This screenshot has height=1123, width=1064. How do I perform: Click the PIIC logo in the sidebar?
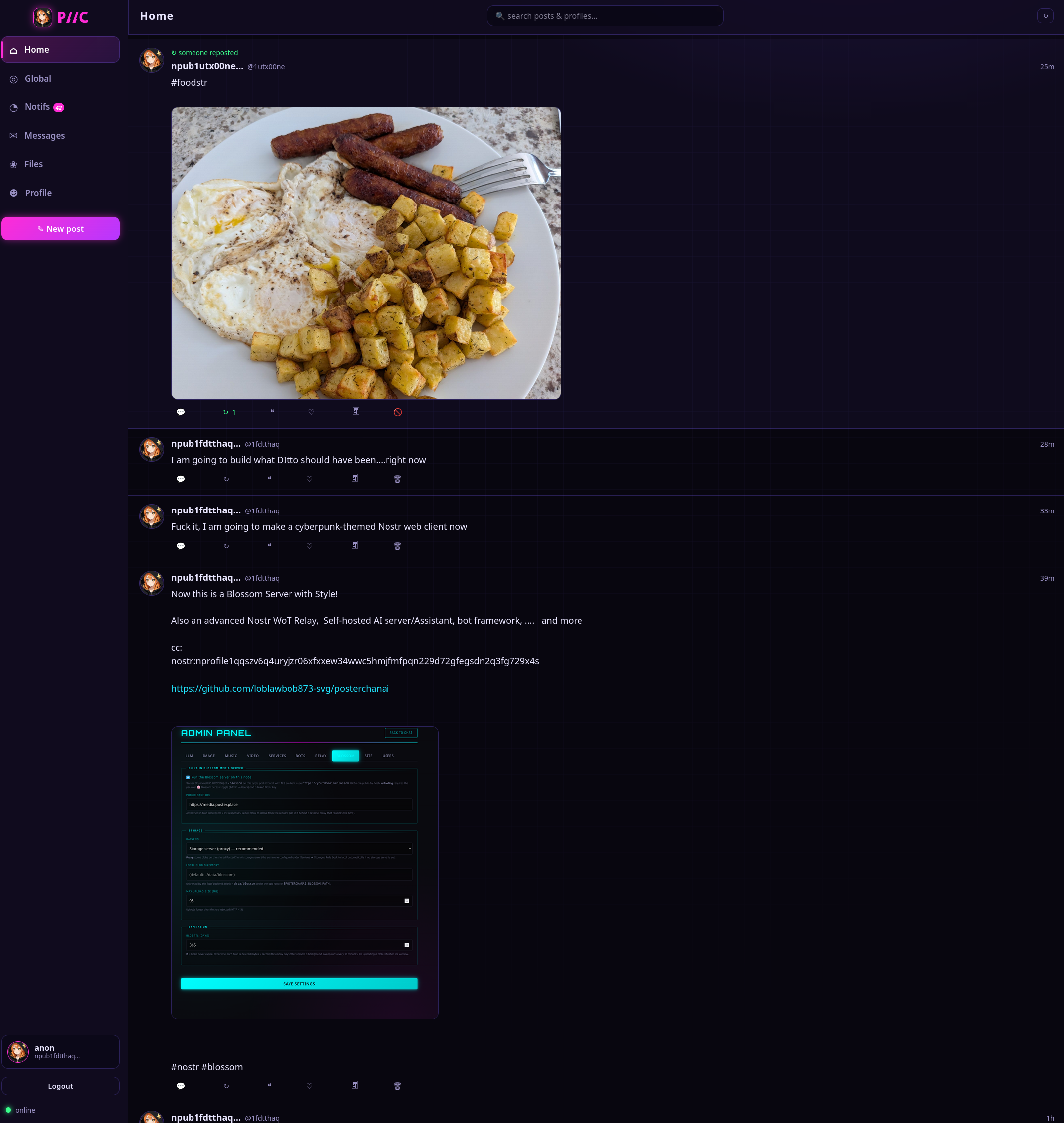click(61, 17)
